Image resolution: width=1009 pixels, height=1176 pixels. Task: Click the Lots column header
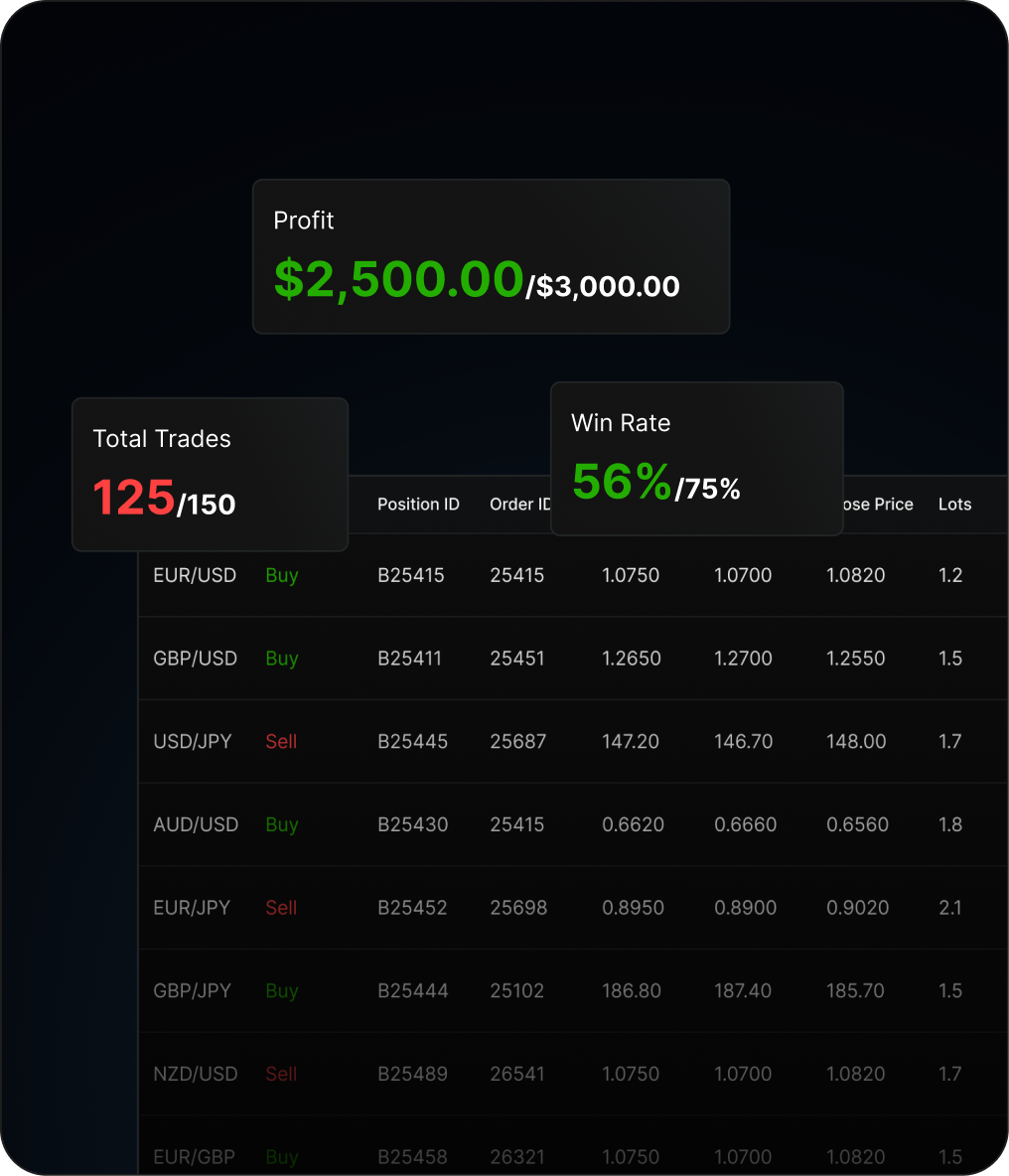point(953,505)
